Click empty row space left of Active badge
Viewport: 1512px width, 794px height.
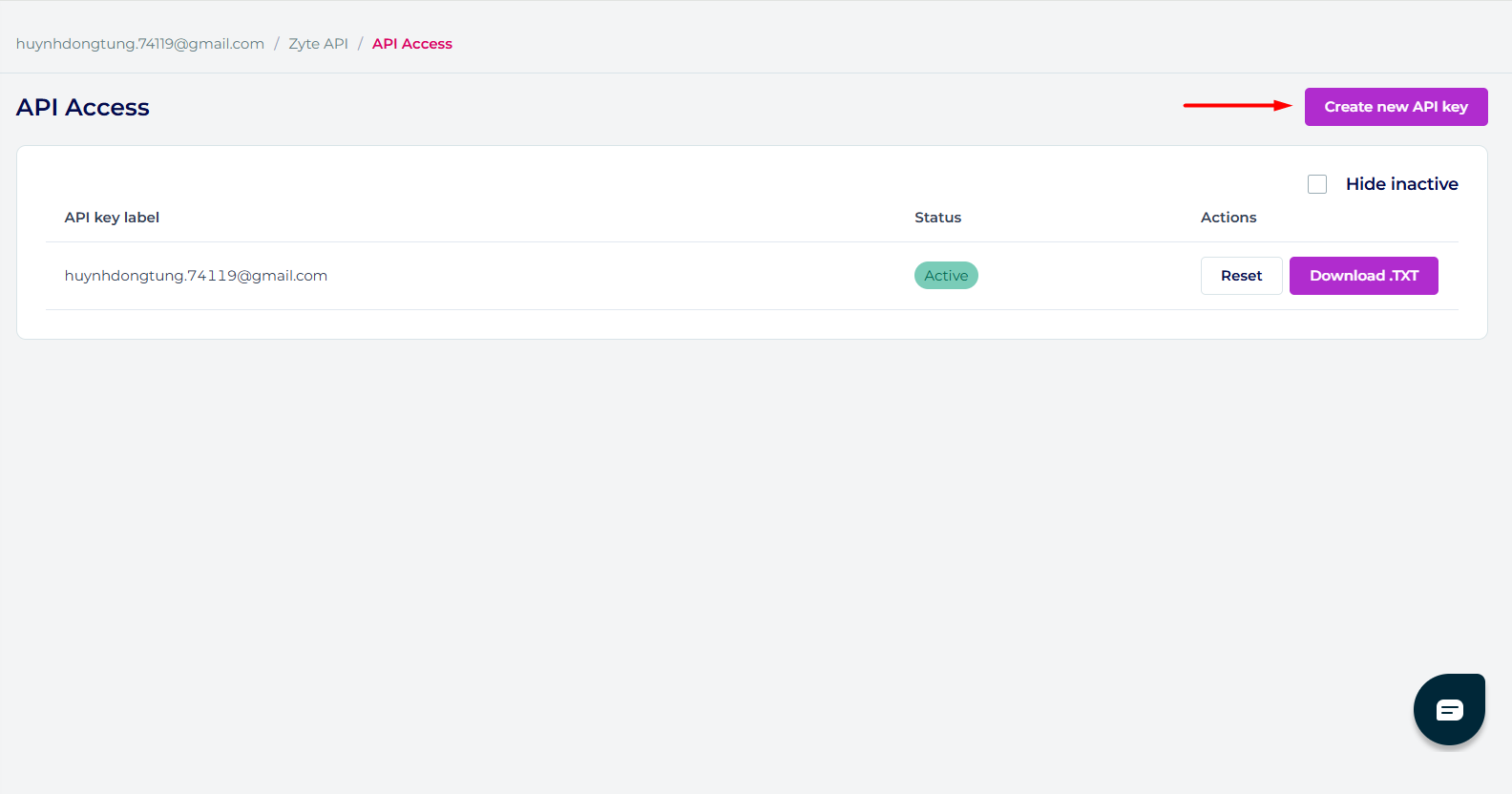pyautogui.click(x=620, y=276)
